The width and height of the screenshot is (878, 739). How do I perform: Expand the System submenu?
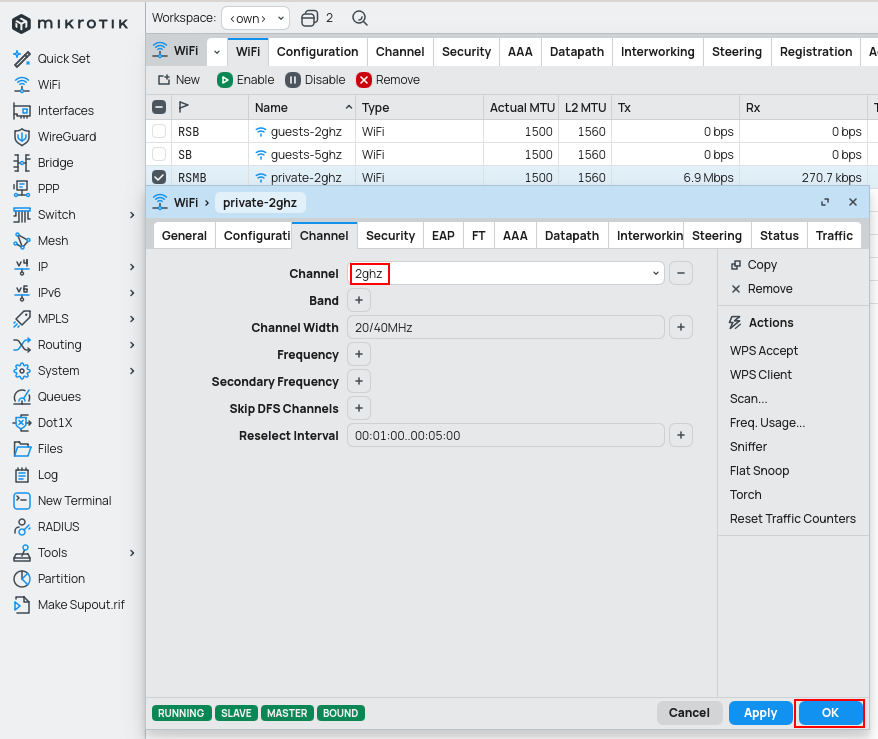[132, 371]
